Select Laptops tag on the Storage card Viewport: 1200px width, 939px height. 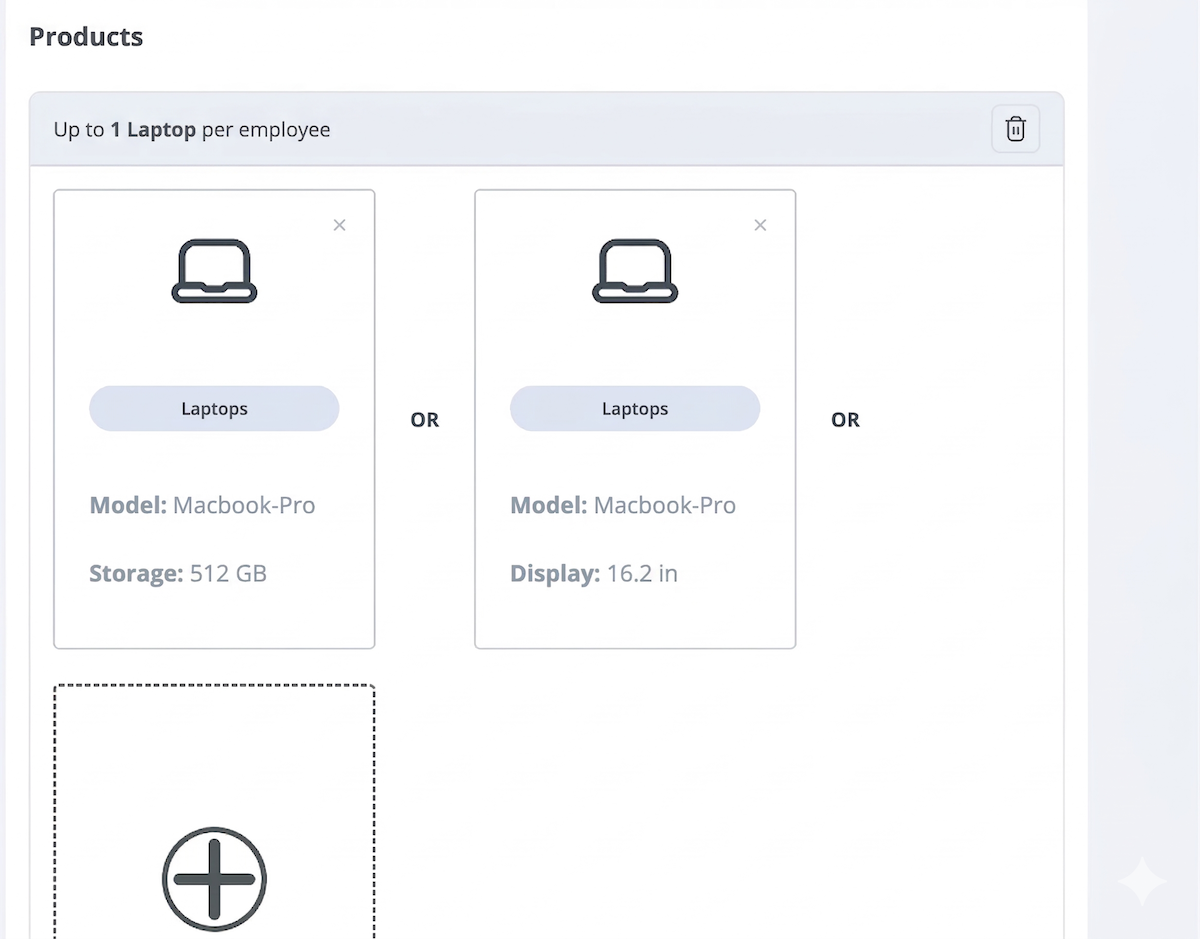(x=214, y=409)
